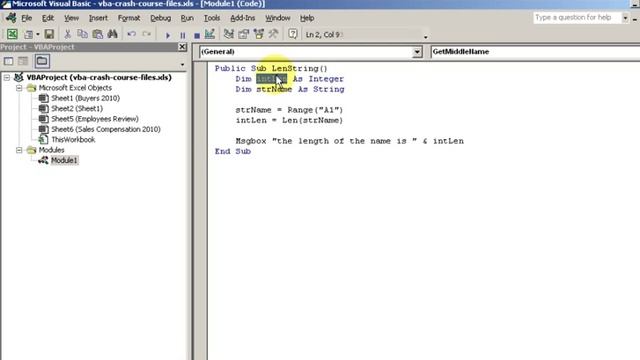640x360 pixels.
Task: Click the Paste clipboard icon
Action: pos(98,34)
